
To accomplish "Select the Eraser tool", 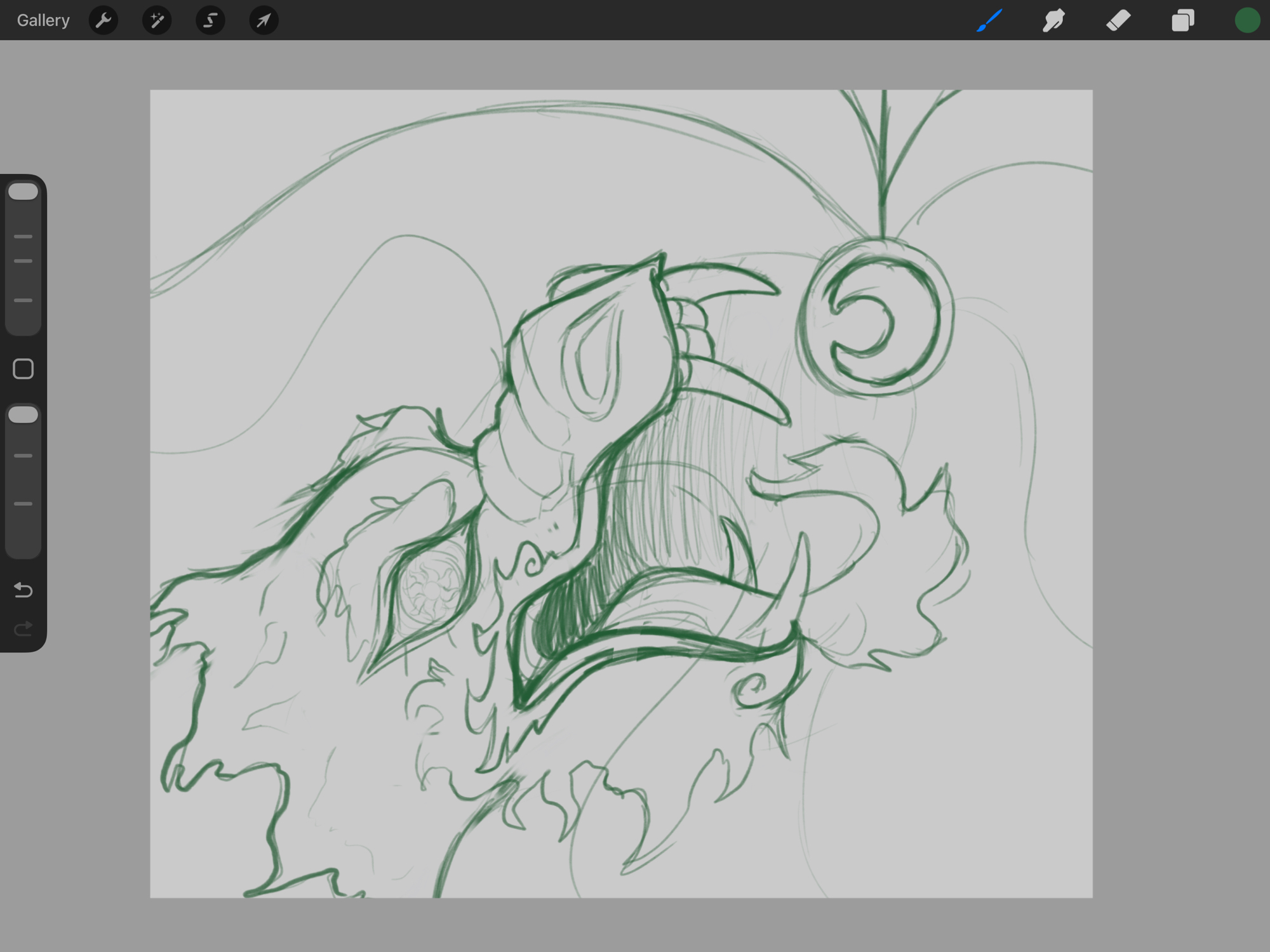I will click(1118, 20).
